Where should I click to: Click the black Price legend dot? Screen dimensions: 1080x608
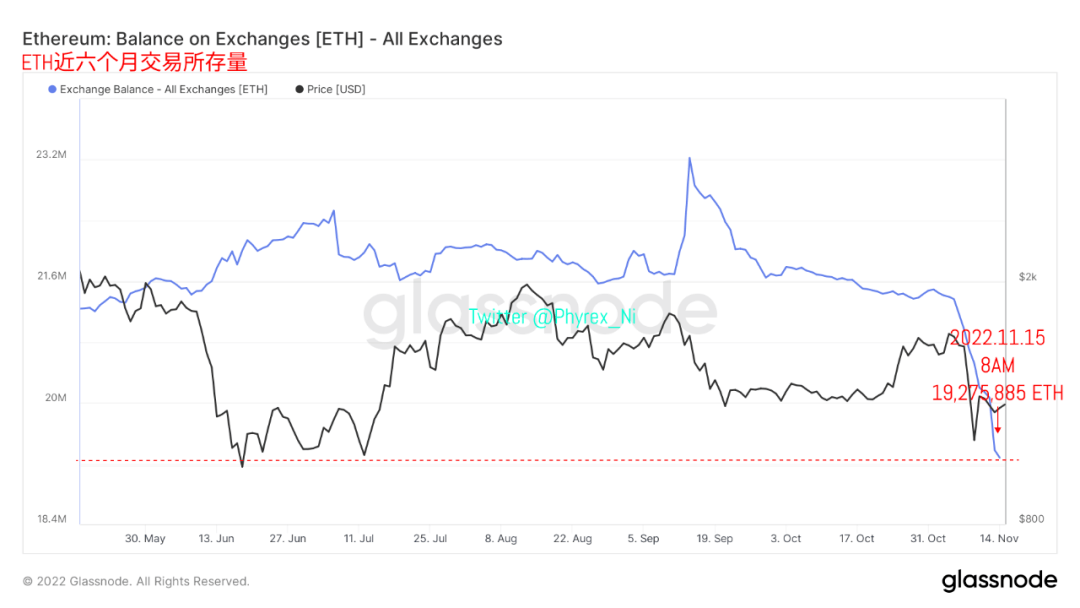(x=300, y=90)
